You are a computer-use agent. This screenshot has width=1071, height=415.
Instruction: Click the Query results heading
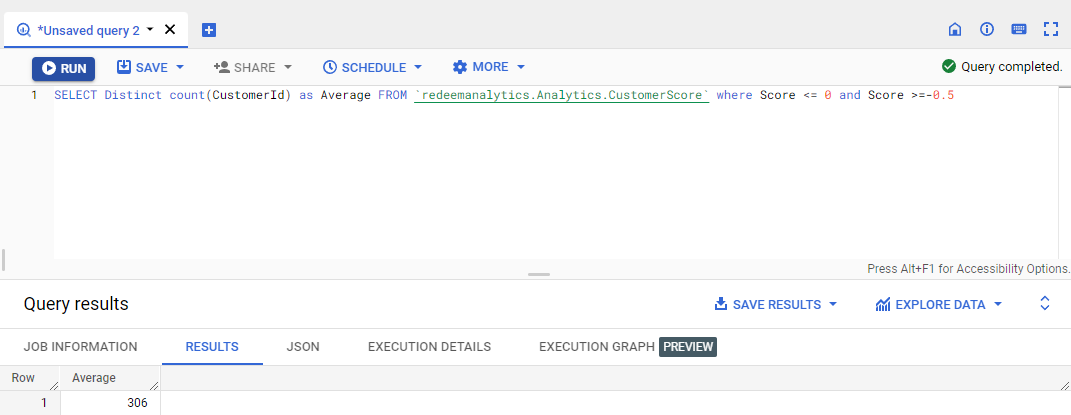76,304
